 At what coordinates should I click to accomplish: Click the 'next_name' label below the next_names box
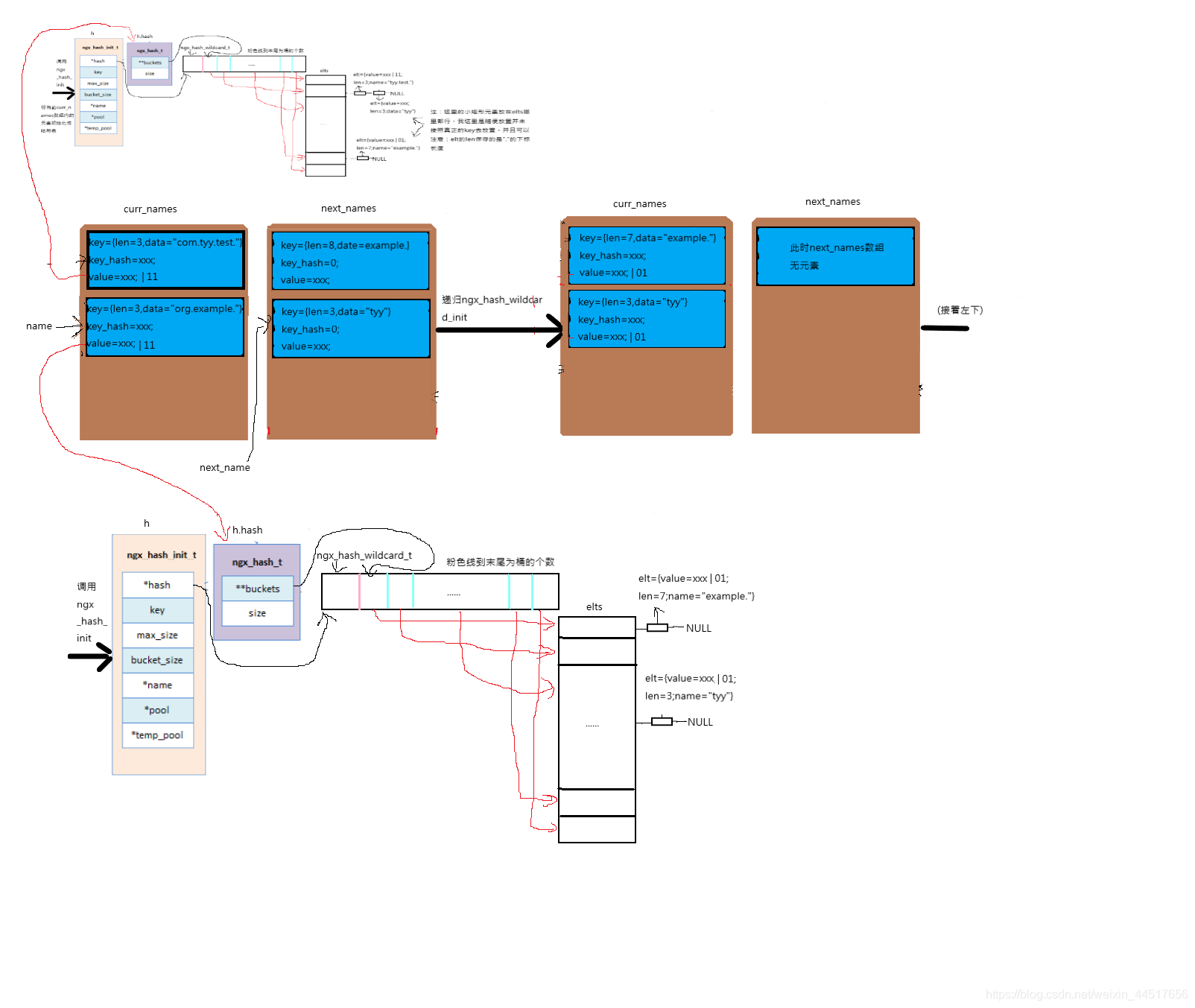click(x=224, y=467)
